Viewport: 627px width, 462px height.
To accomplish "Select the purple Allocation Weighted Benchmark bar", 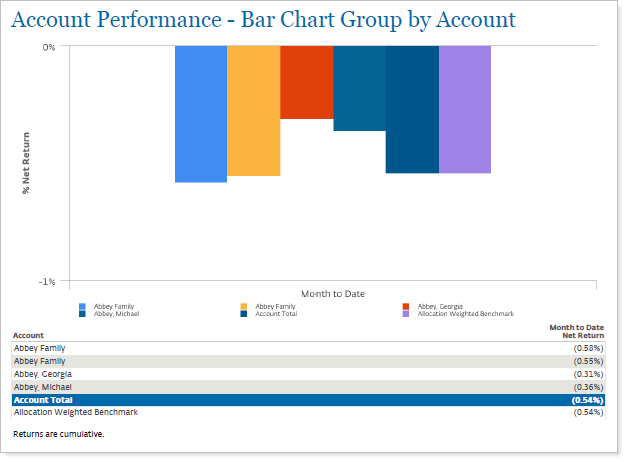I will [x=465, y=109].
